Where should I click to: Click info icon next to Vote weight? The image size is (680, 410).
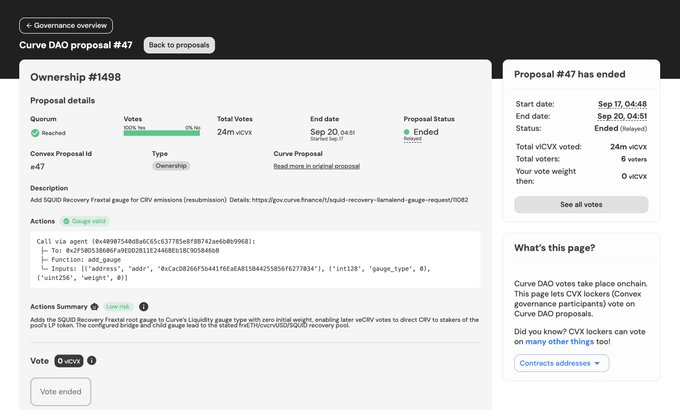(x=92, y=361)
